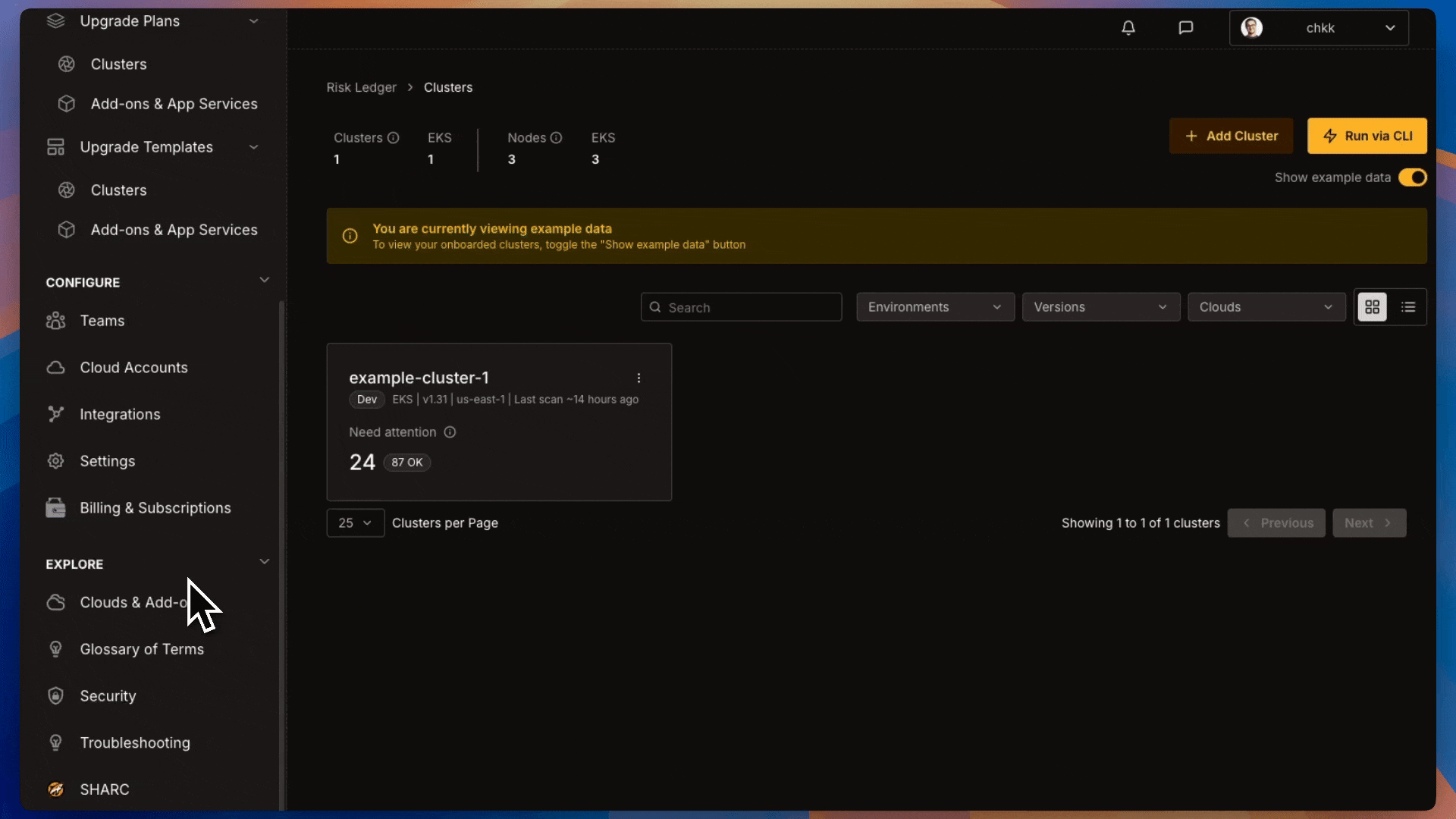Open the Versions filter dropdown
Image resolution: width=1456 pixels, height=819 pixels.
(1100, 307)
